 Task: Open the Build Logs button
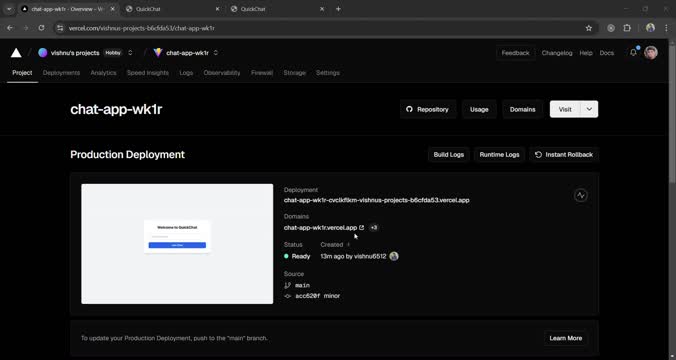click(x=448, y=154)
